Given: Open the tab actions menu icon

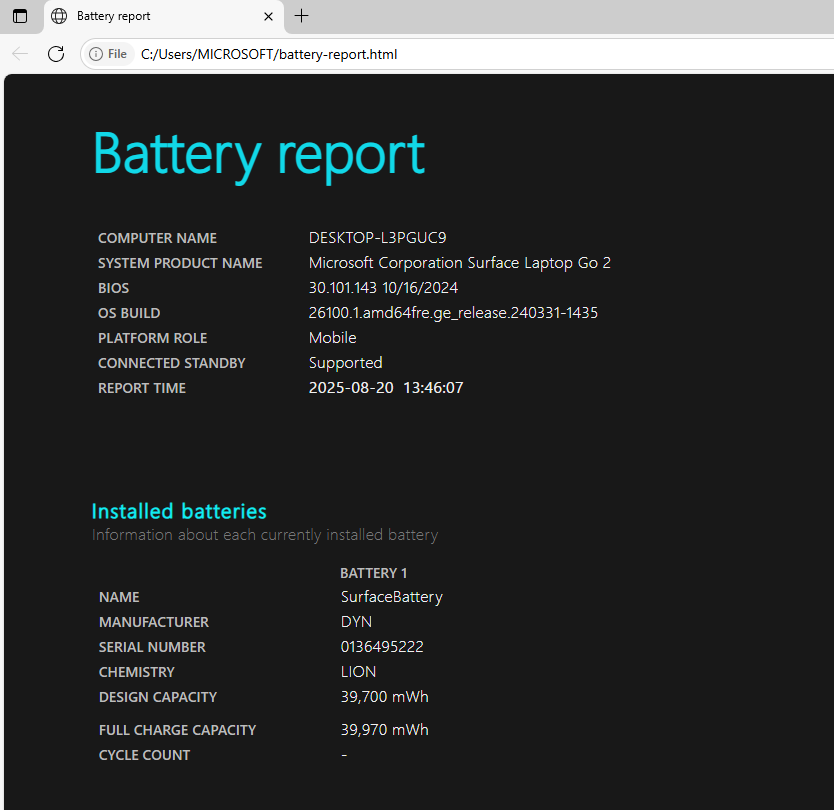Looking at the screenshot, I should pyautogui.click(x=20, y=16).
